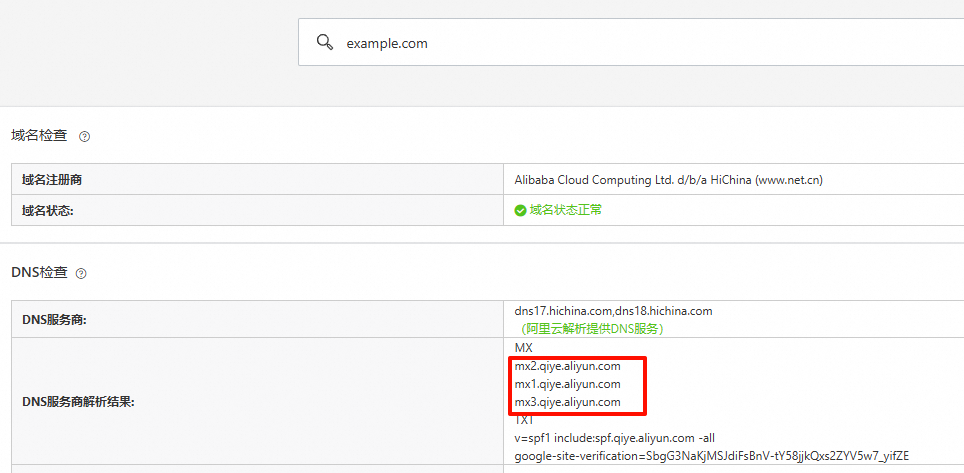This screenshot has height=473, width=964.
Task: Click the DNS服务商 row label
Action: click(54, 319)
